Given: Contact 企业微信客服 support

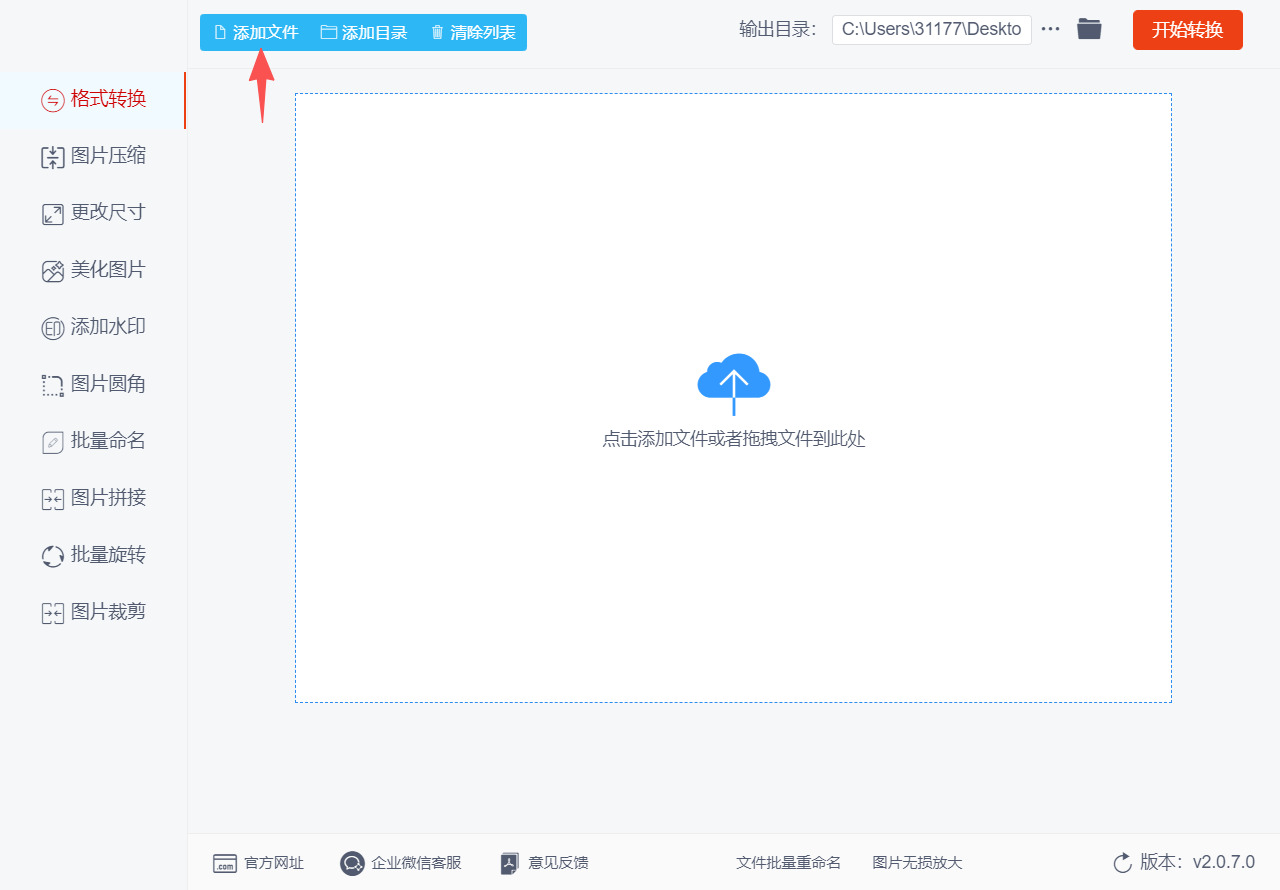Looking at the screenshot, I should tap(401, 863).
